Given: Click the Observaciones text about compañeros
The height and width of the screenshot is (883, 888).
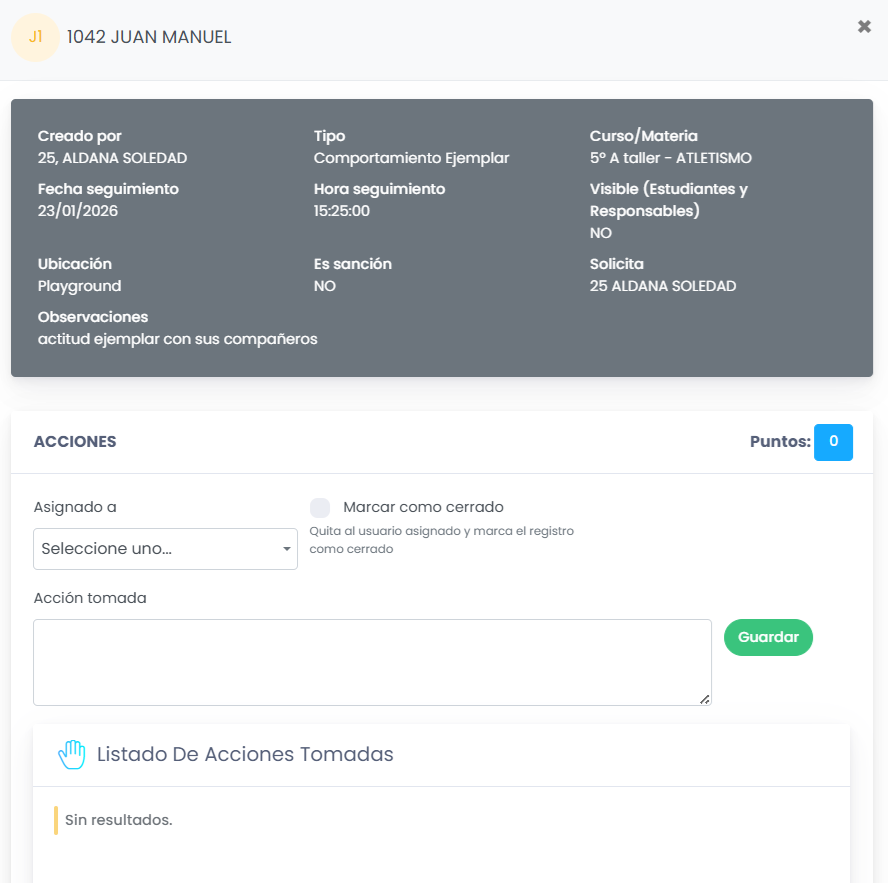Looking at the screenshot, I should point(177,339).
